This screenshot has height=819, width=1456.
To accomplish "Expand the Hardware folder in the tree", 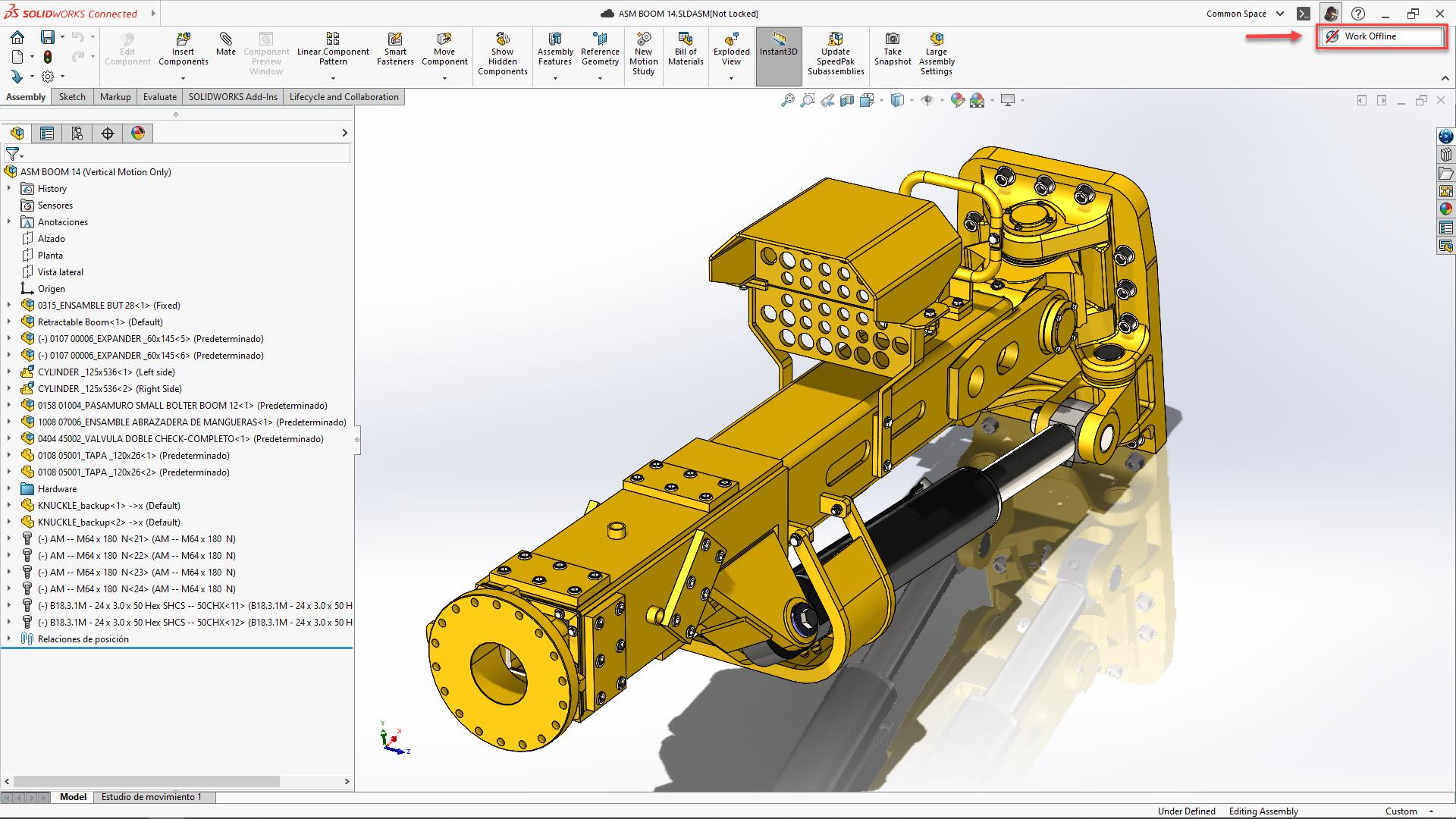I will click(x=9, y=488).
